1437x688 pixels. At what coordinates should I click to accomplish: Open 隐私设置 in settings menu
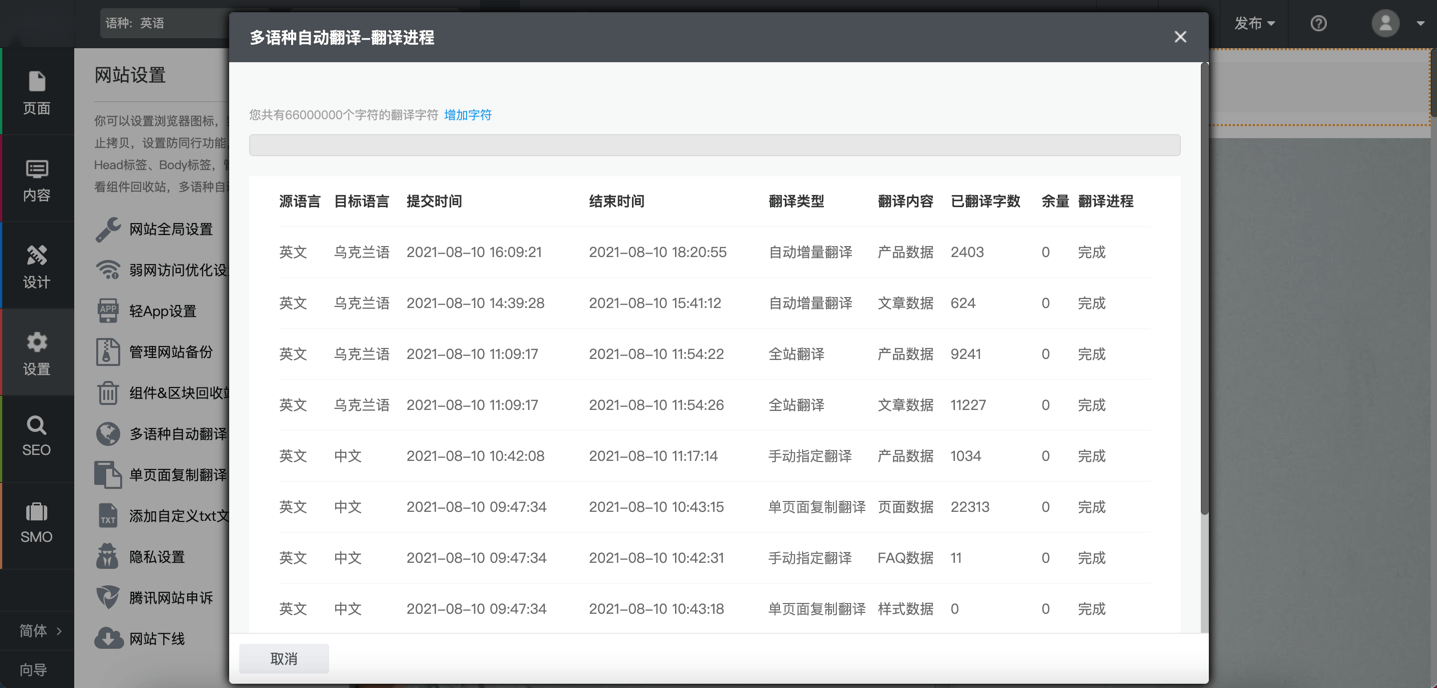pyautogui.click(x=157, y=557)
